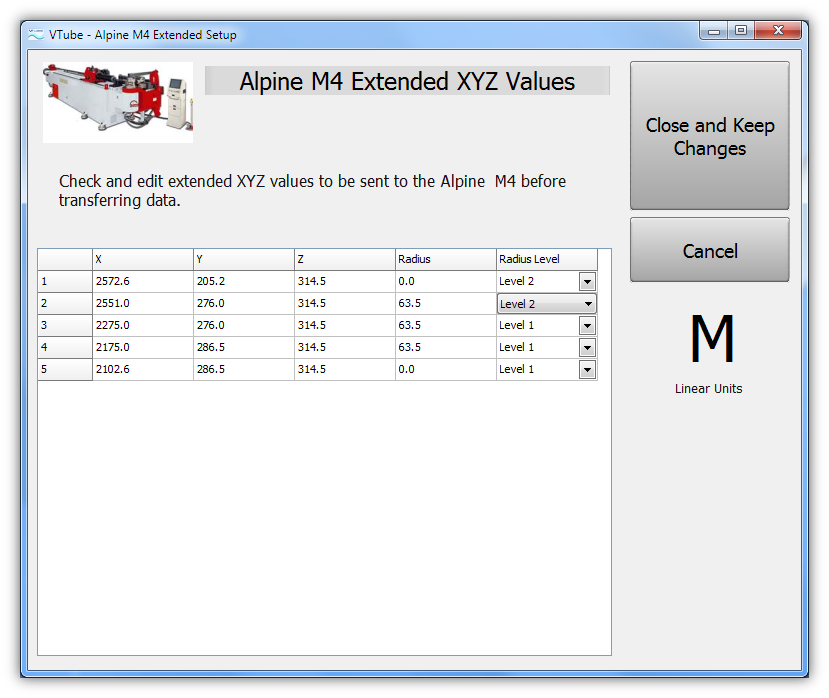This screenshot has height=698, width=829.
Task: Minimize the Alpine M4 Extended Setup window
Action: pos(714,31)
